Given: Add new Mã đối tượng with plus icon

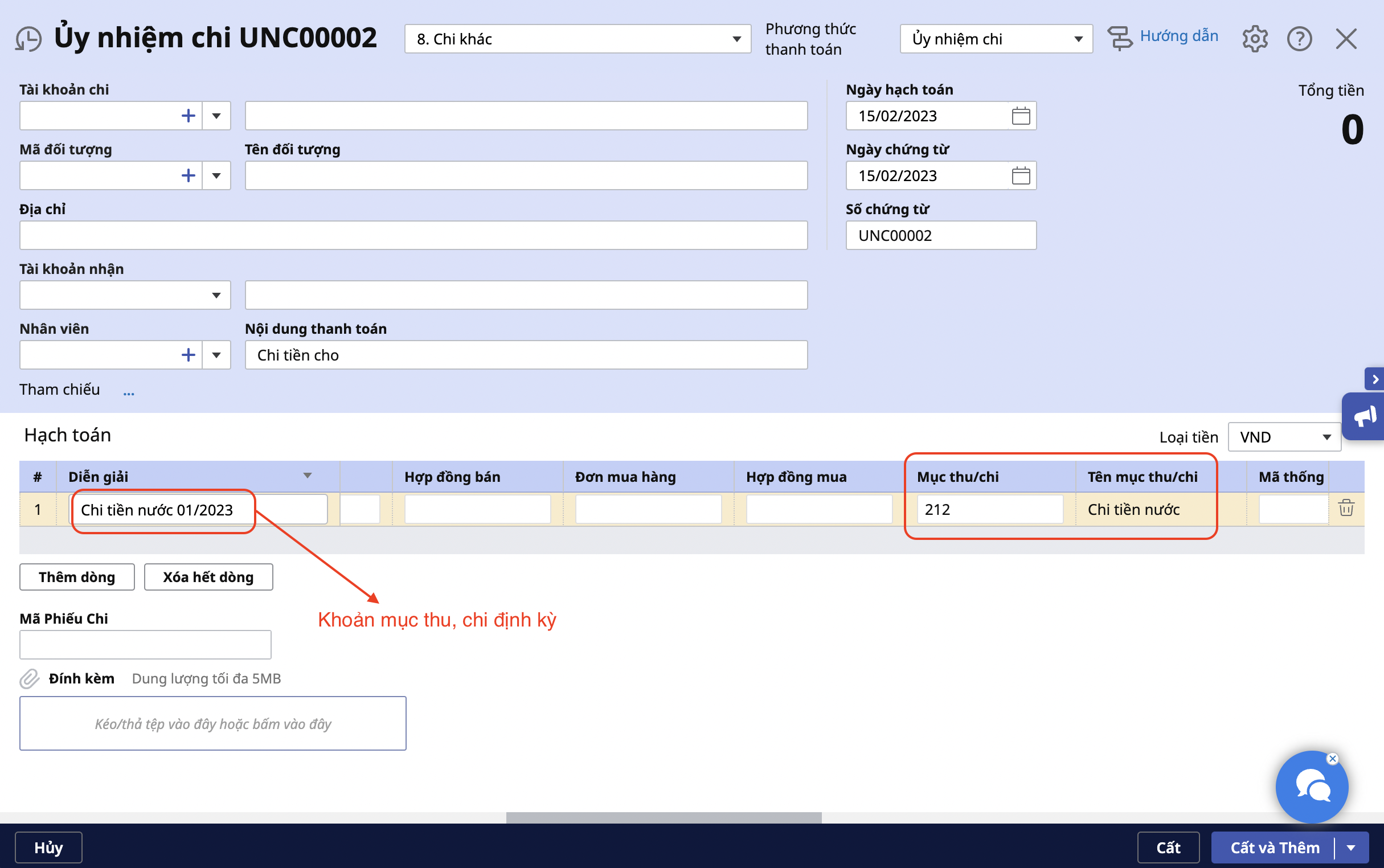Looking at the screenshot, I should tap(189, 175).
